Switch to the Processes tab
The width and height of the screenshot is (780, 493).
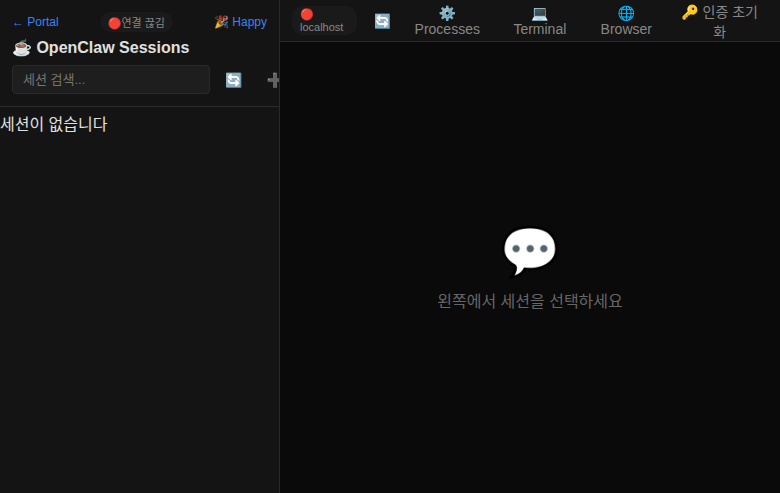click(447, 29)
